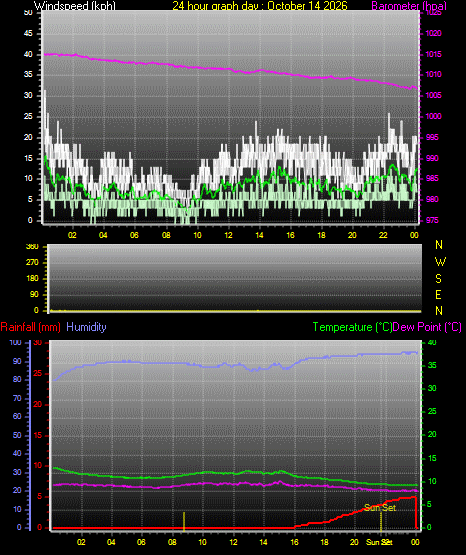Click 5 on the windspeed axis
Screen dimensions: 466x555
[30, 200]
